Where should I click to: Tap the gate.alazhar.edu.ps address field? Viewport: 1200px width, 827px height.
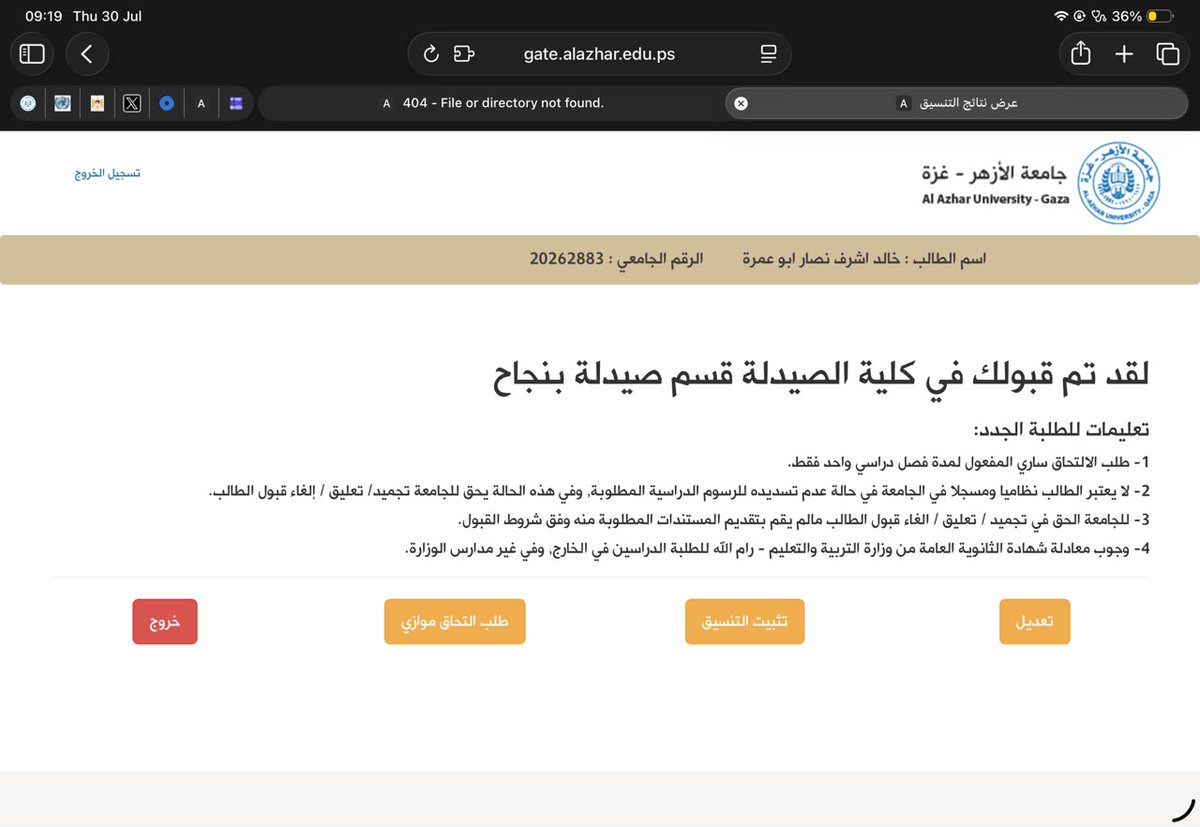click(x=599, y=54)
